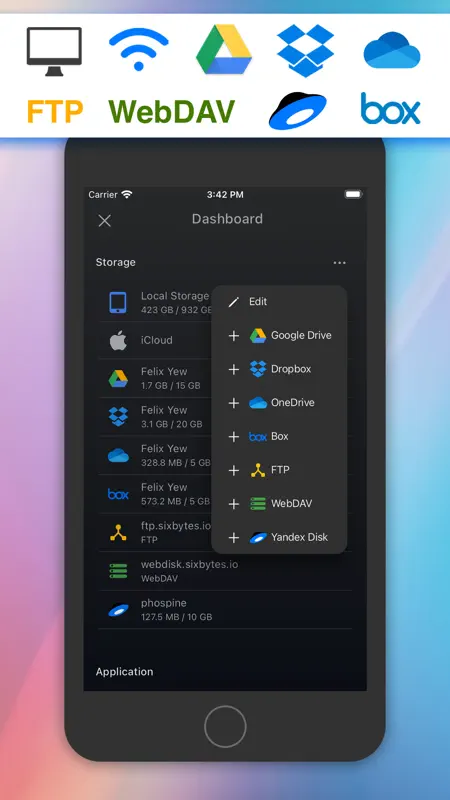Click the green WebDAV label in the banner

(x=171, y=112)
